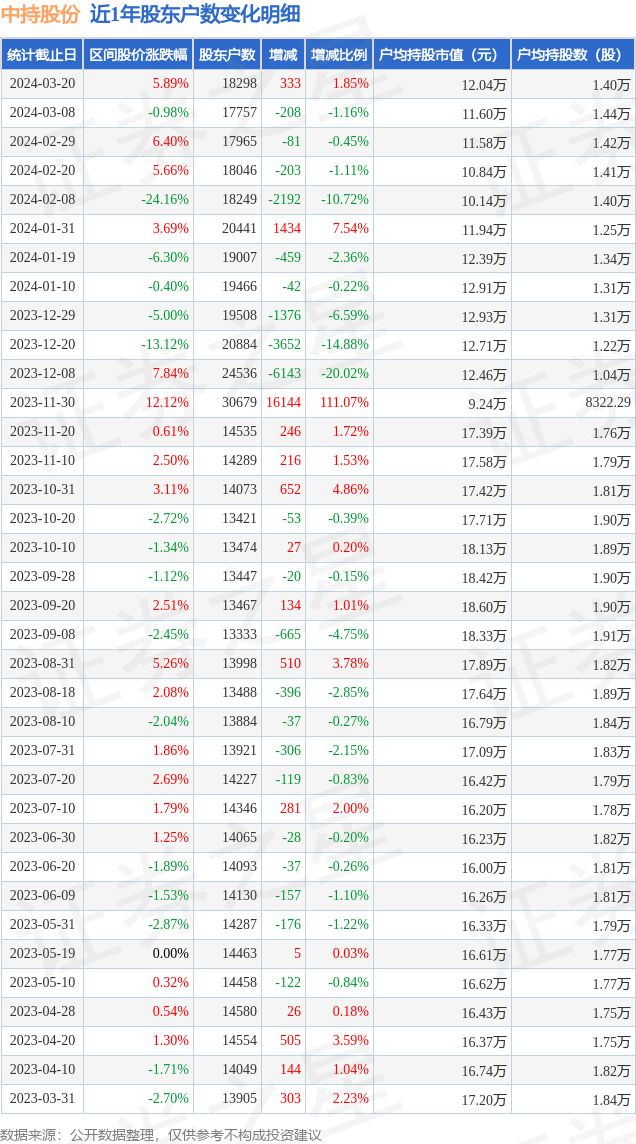This screenshot has height=1144, width=636.
Task: Click the 数据来源 footer disclaimer text
Action: click(161, 1134)
